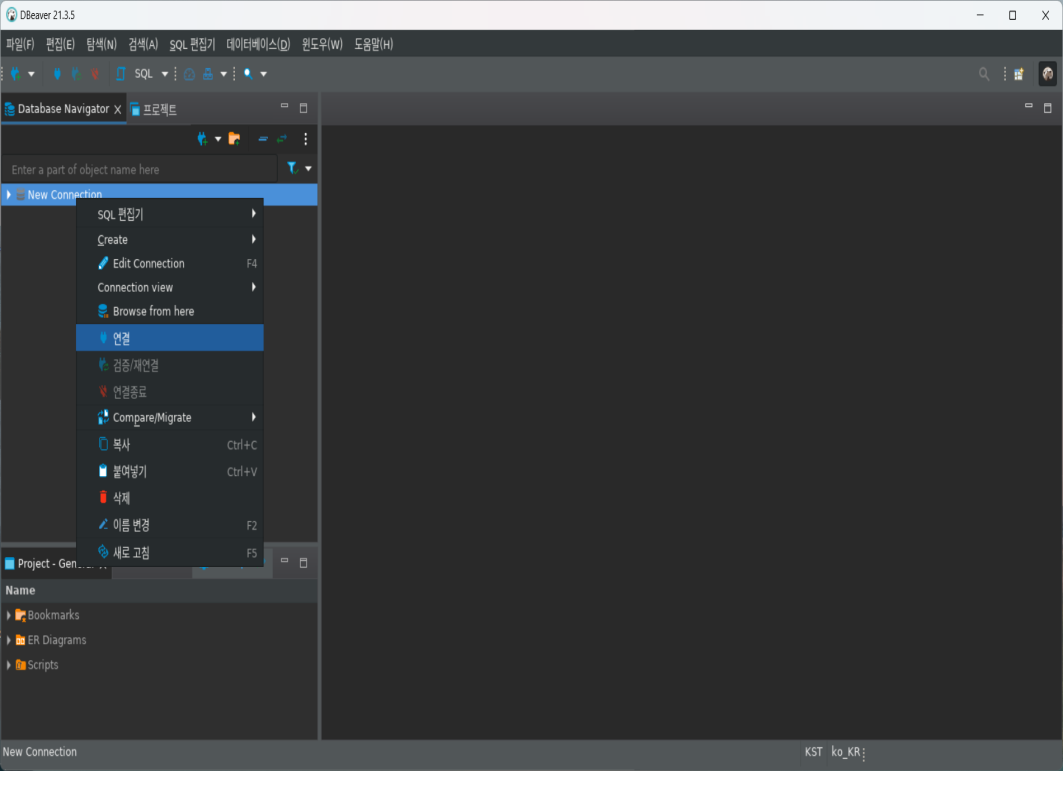The width and height of the screenshot is (1063, 787).
Task: Minimize the editor area panel
Action: 1028,106
